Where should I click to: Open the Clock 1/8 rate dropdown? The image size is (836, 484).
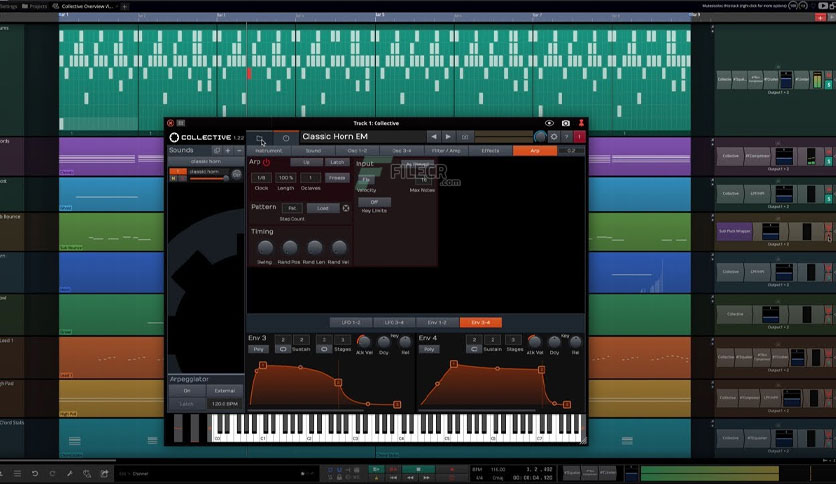pos(261,178)
